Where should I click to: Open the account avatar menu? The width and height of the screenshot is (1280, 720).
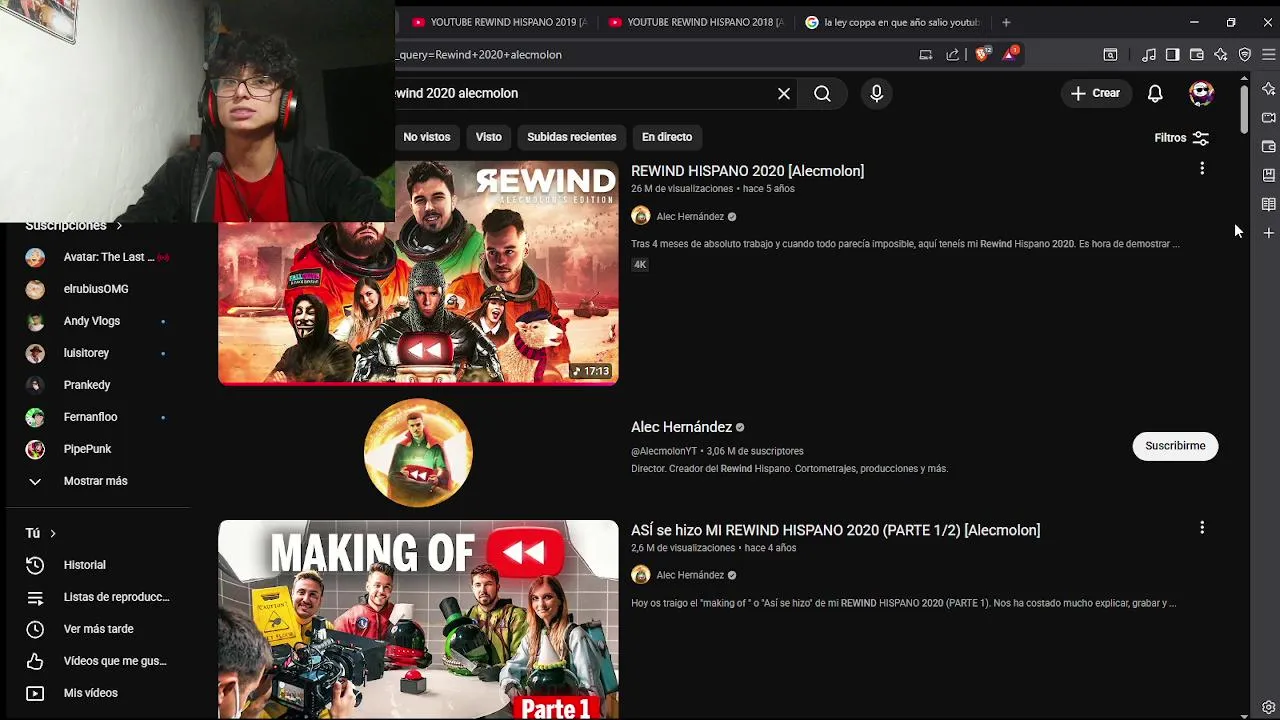[1201, 93]
